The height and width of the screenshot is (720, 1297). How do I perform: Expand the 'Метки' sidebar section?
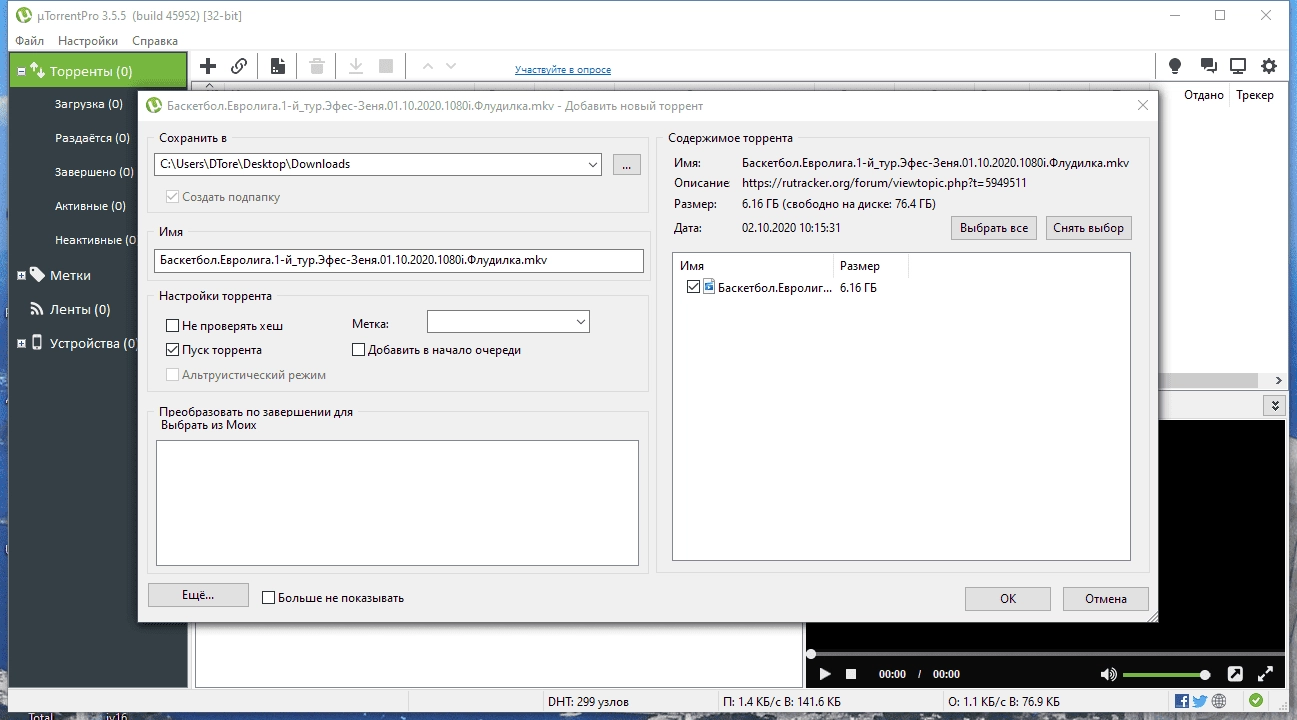[x=23, y=275]
